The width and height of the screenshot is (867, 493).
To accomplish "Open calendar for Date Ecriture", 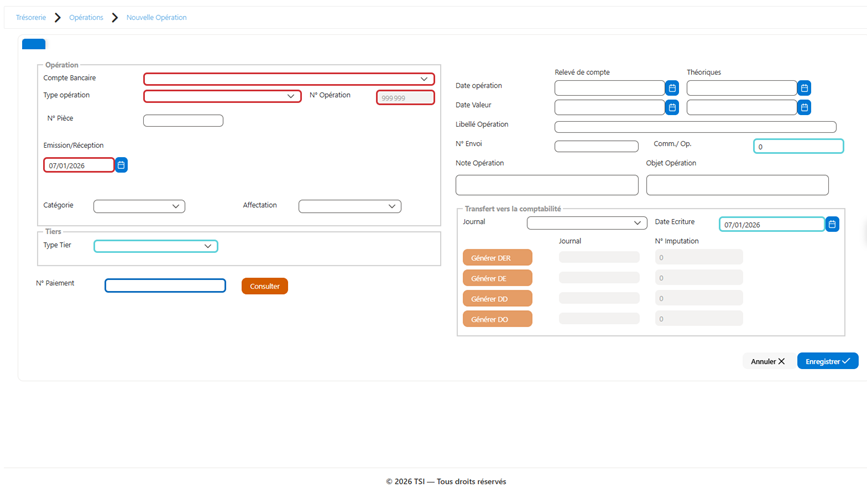I will (832, 224).
